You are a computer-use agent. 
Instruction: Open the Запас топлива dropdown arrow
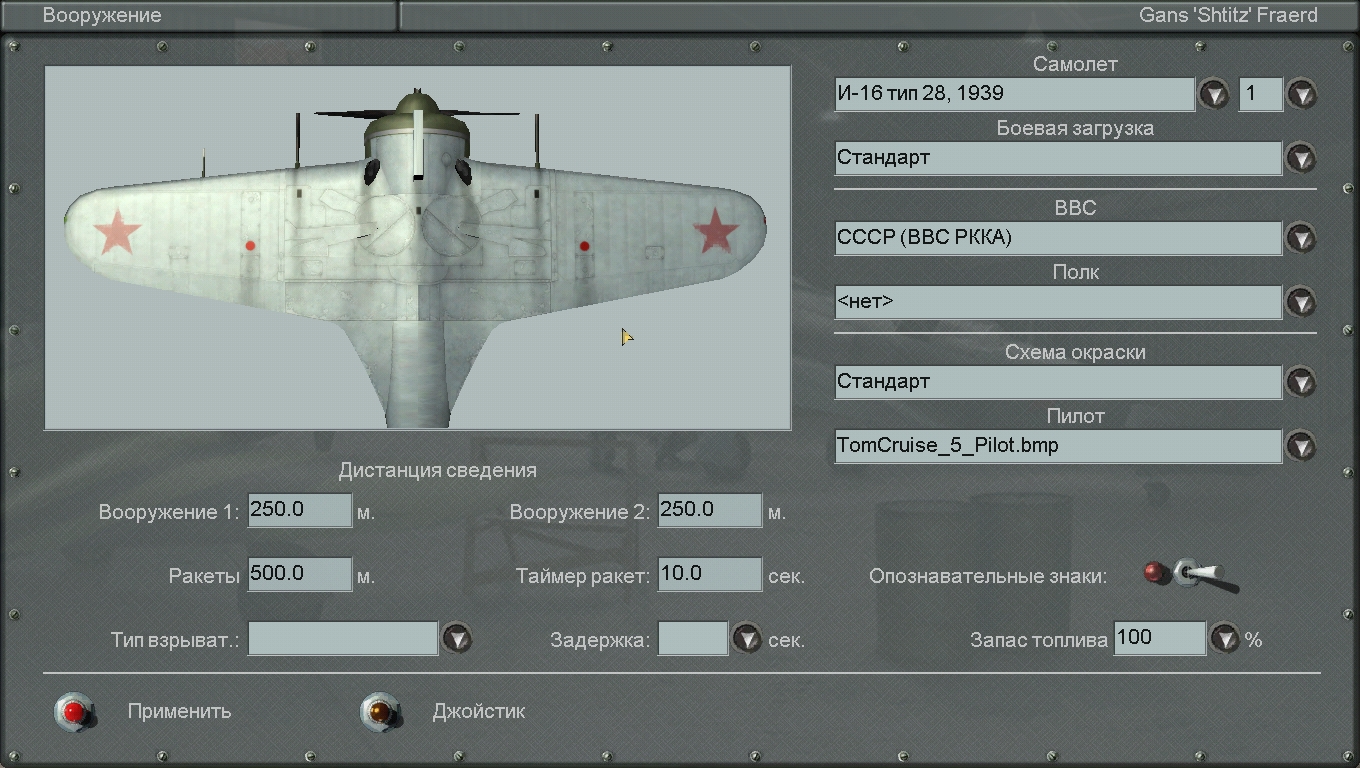coord(1225,638)
